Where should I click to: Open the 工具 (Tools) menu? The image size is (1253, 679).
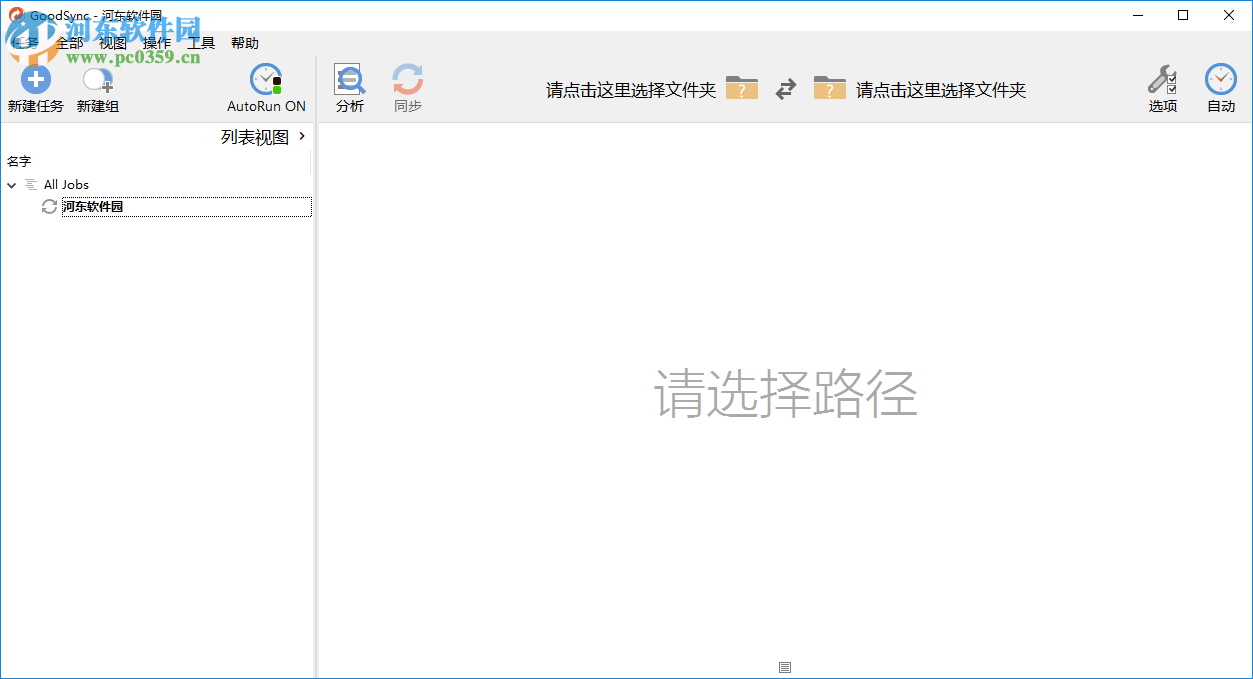(x=201, y=43)
